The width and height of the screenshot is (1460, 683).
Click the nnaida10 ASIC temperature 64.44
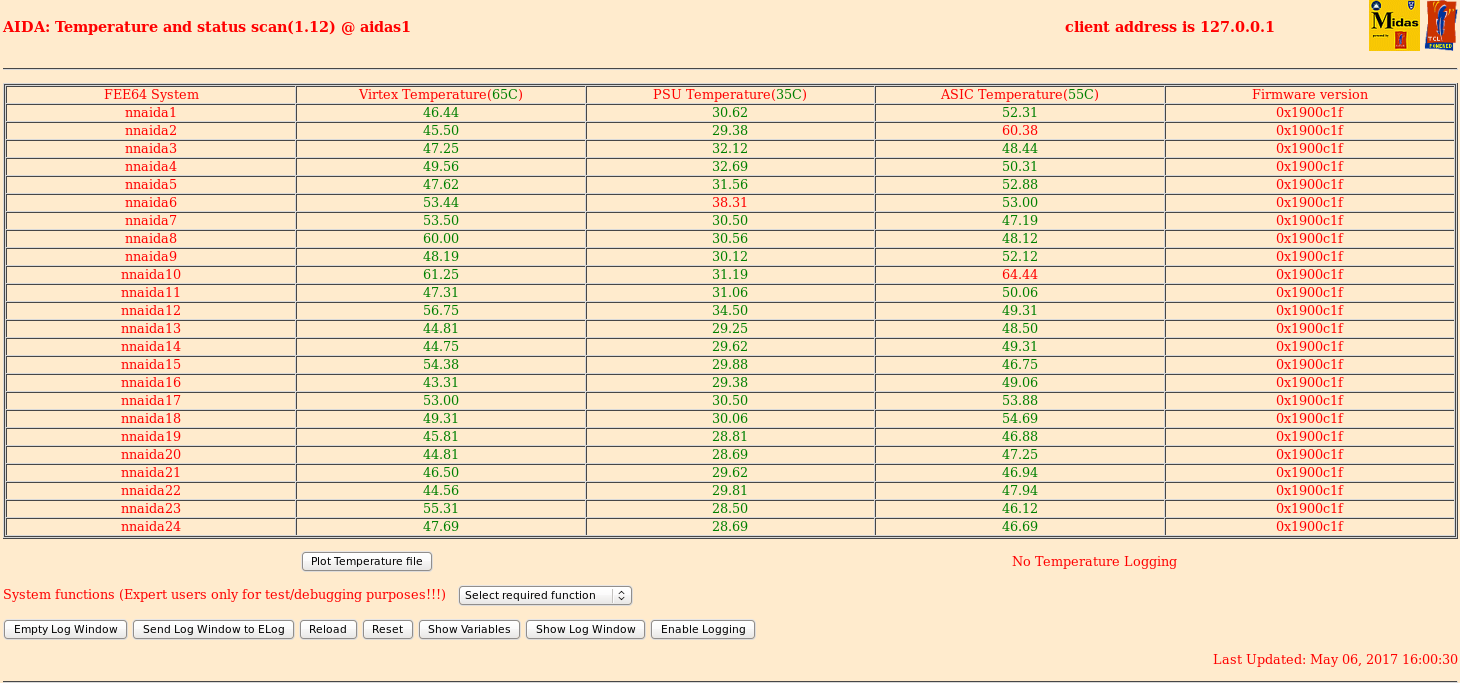click(x=1019, y=275)
